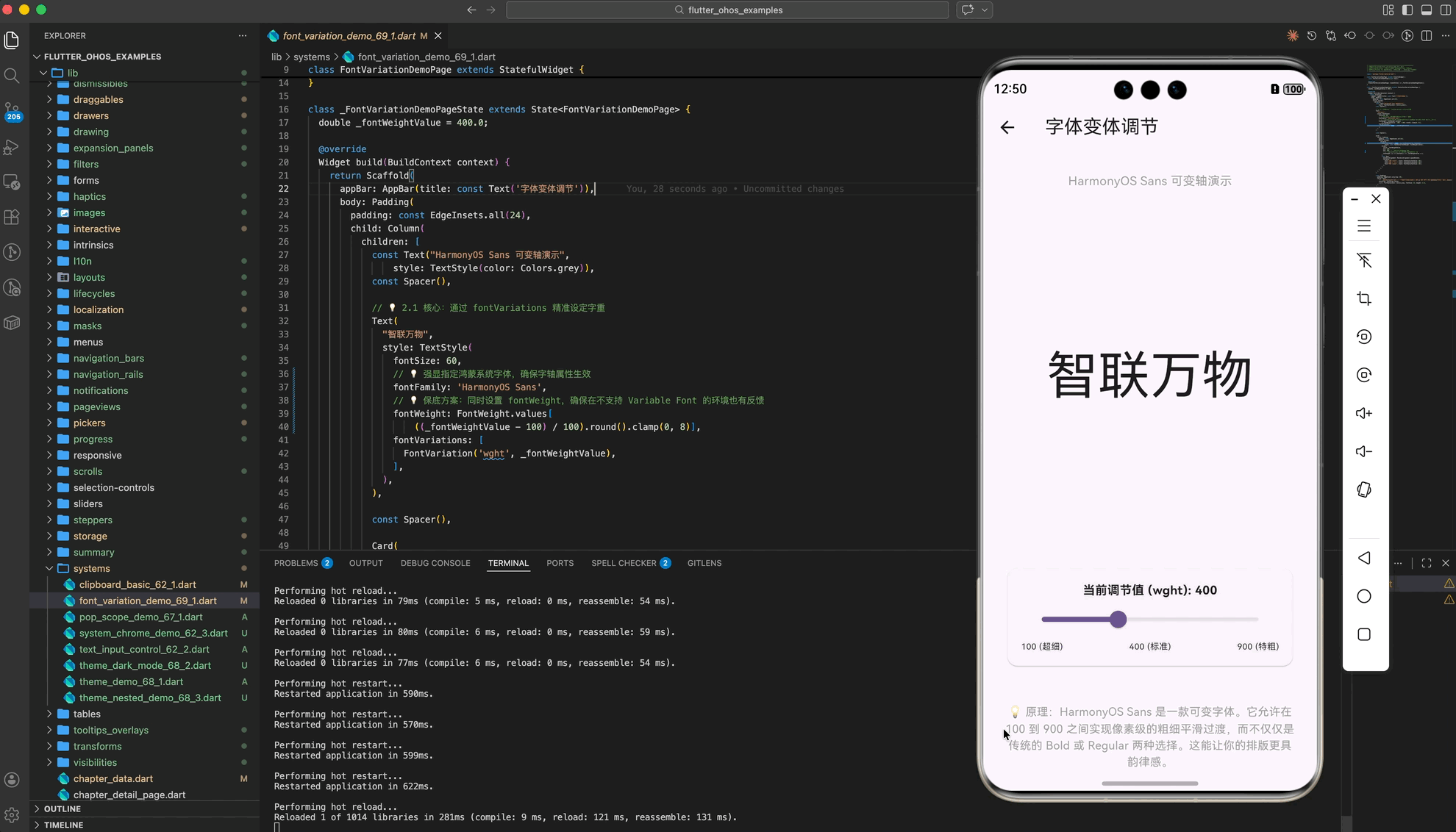Switch to the PROBLEMS tab

[x=296, y=563]
